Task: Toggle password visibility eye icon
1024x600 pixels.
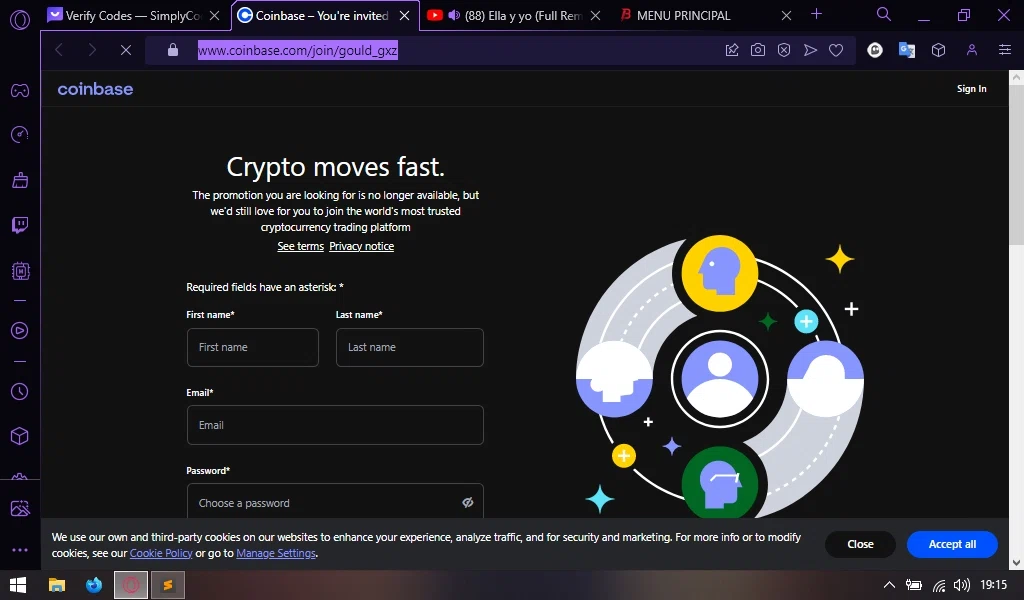Action: coord(468,502)
